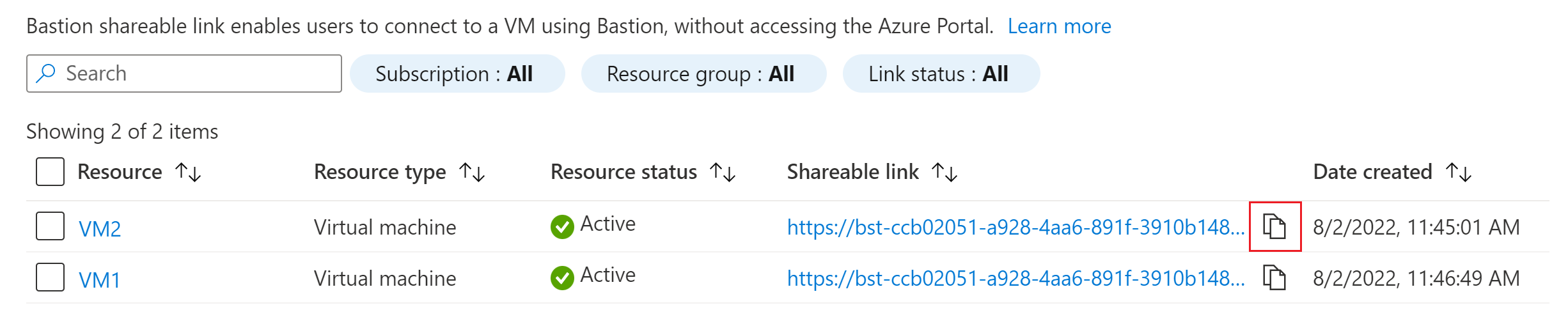Sort by Resource column arrows

click(188, 172)
